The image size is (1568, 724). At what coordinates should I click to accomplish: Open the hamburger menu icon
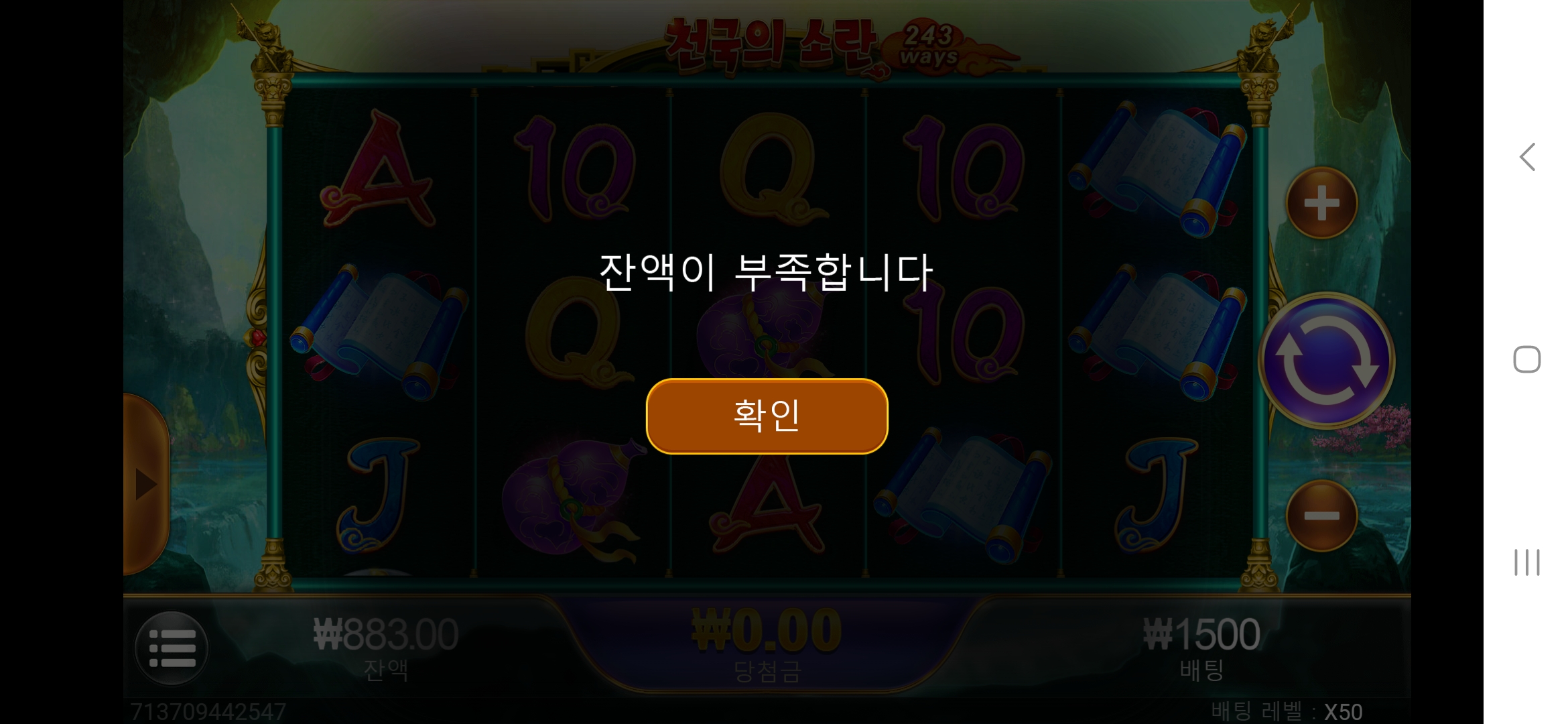point(172,648)
